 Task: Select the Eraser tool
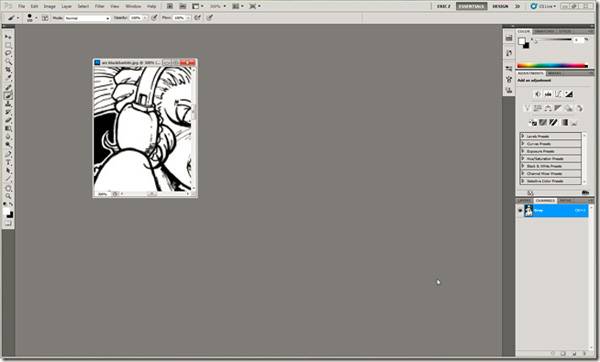[8, 121]
